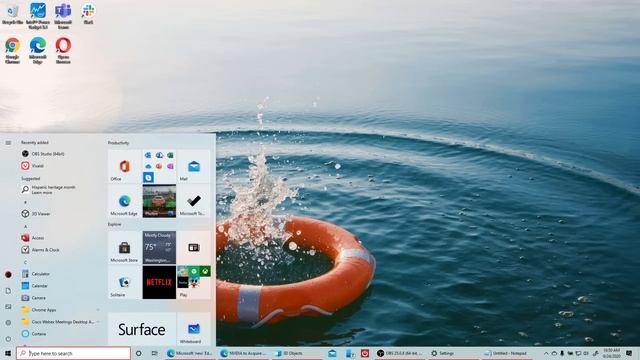
Task: Open the Recycle Bin desktop icon
Action: pyautogui.click(x=13, y=15)
